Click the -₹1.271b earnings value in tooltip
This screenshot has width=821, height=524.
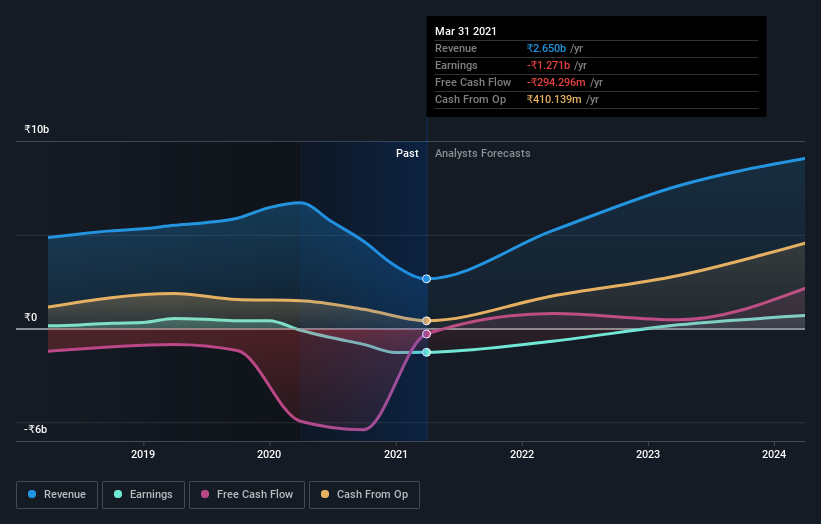pyautogui.click(x=548, y=65)
